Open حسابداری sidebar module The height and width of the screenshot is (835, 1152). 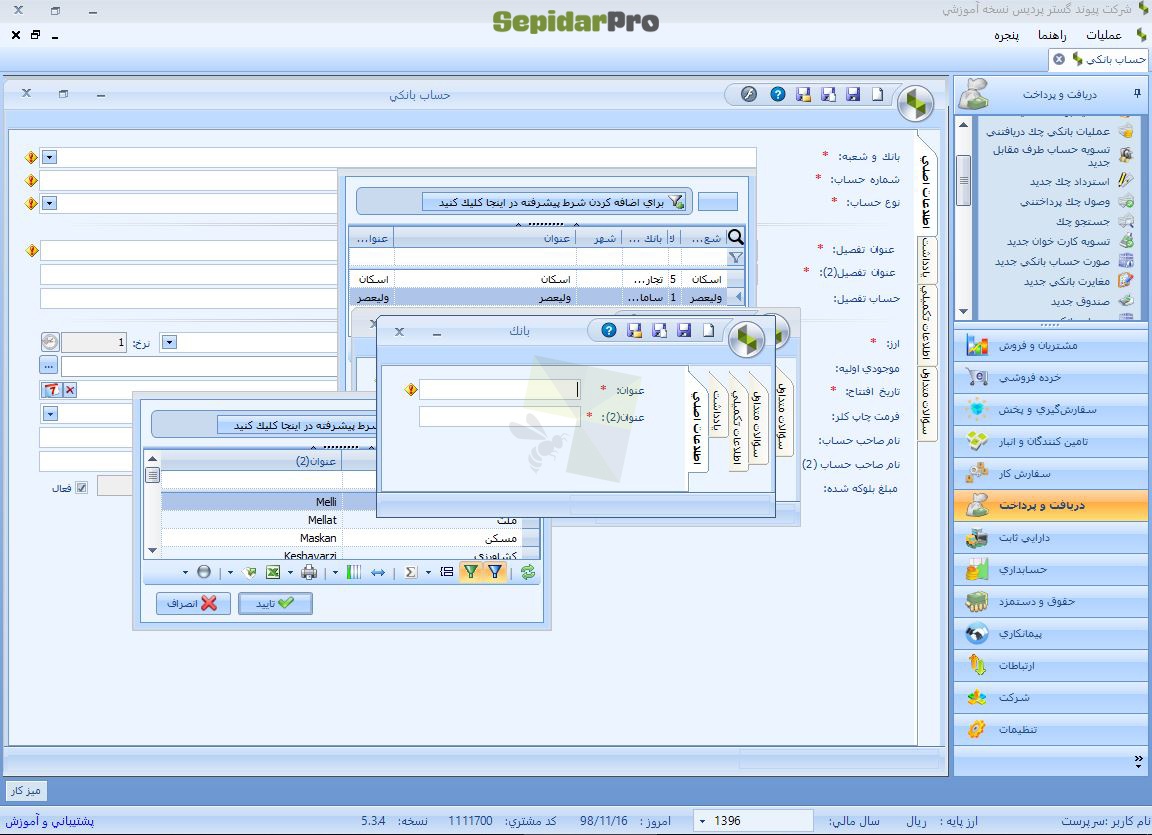point(1051,569)
